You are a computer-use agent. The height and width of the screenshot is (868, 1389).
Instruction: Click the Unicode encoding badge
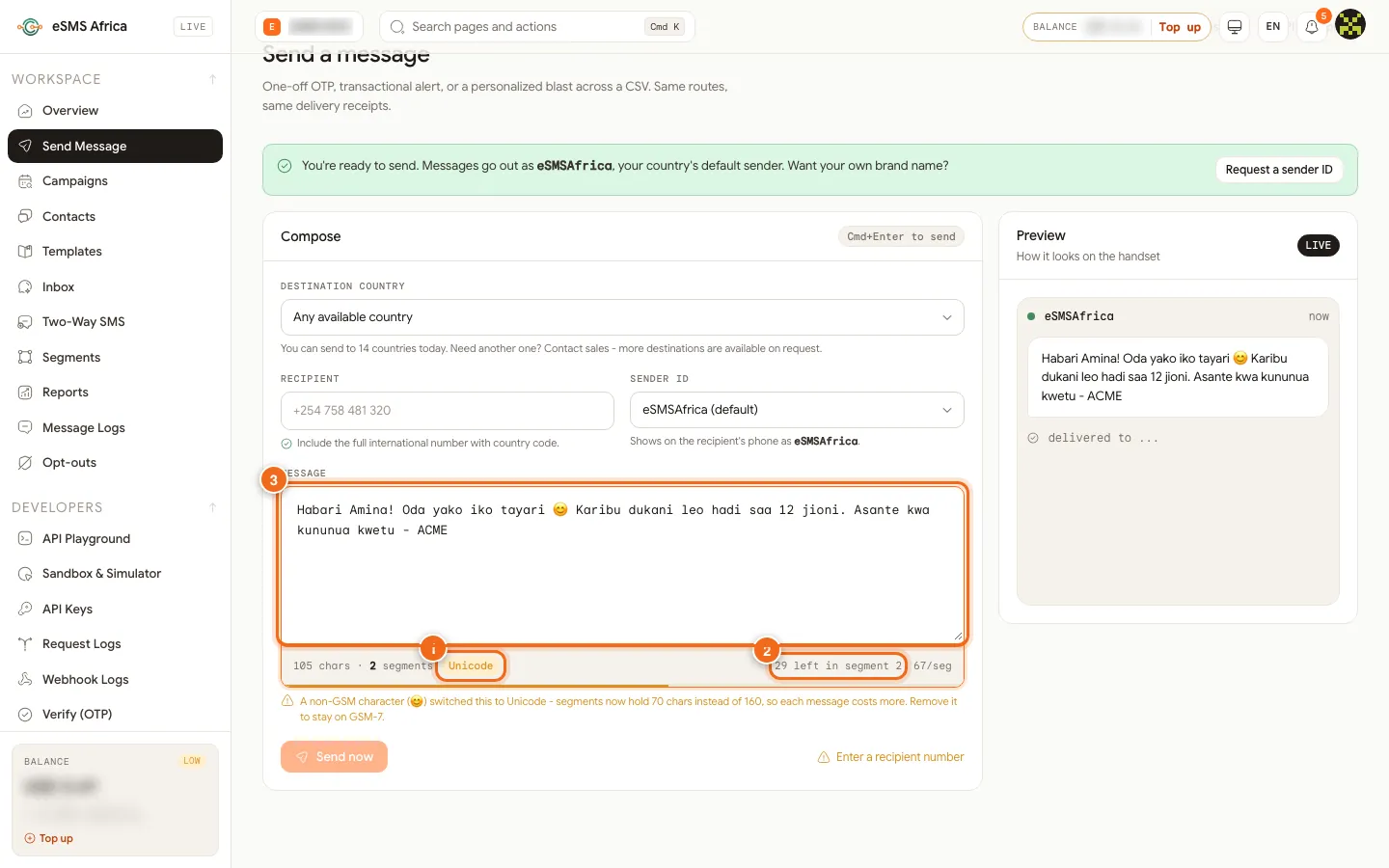click(x=471, y=666)
